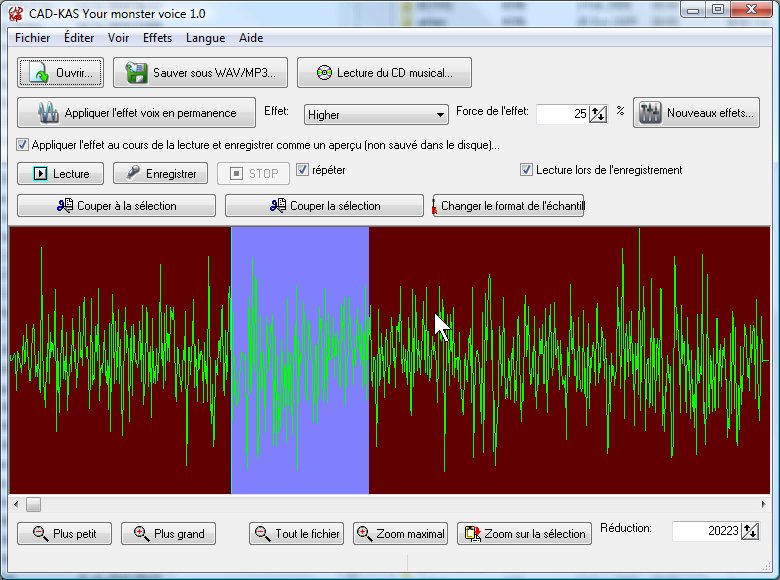Screen dimensions: 780x580
Task: Click the horizontal waveform scrollbar thumb
Action: click(x=34, y=505)
